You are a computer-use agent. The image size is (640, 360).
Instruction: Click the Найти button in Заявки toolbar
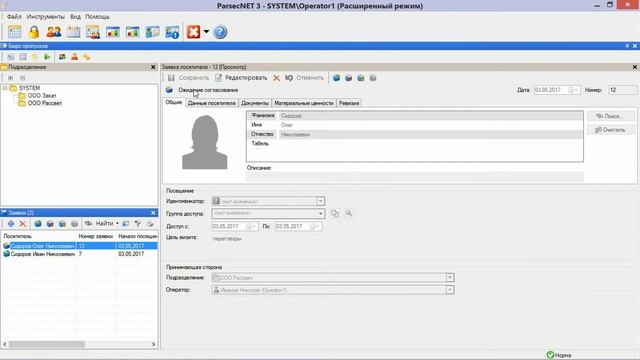[100, 224]
